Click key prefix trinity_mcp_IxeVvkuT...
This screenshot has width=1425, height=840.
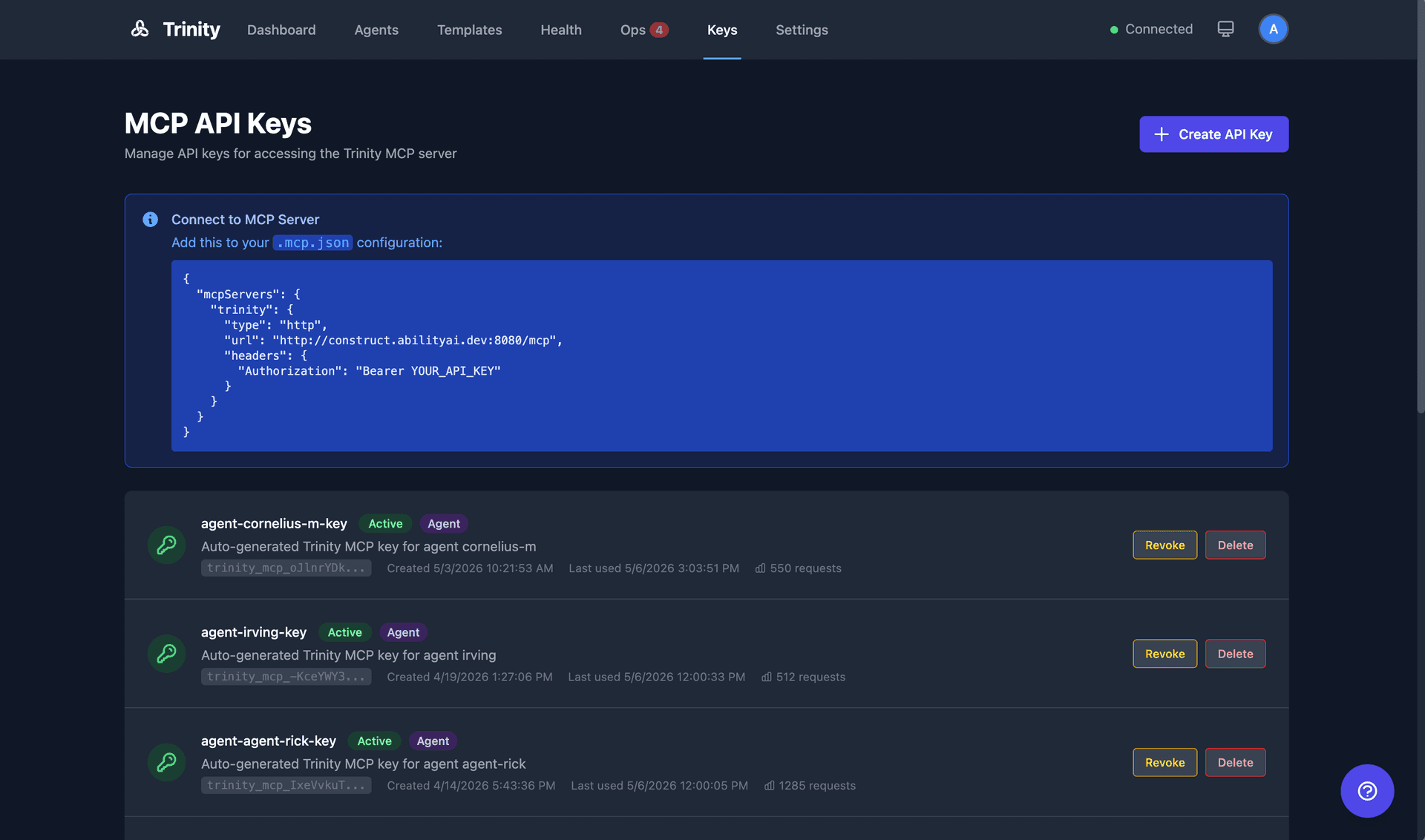[x=286, y=785]
